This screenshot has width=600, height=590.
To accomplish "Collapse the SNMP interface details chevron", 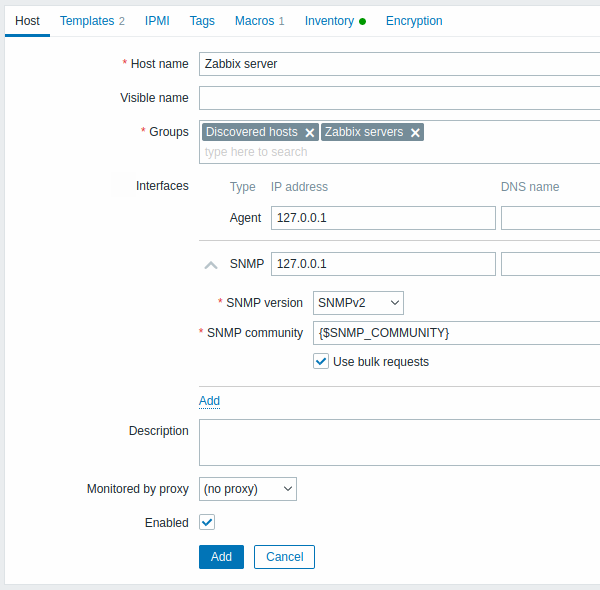I will tap(211, 265).
